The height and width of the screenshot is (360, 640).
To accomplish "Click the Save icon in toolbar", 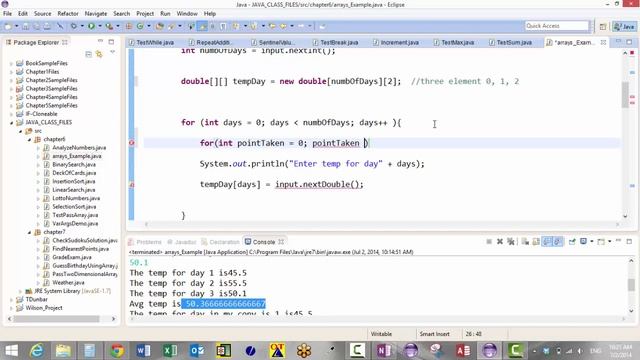I will pyautogui.click(x=25, y=26).
